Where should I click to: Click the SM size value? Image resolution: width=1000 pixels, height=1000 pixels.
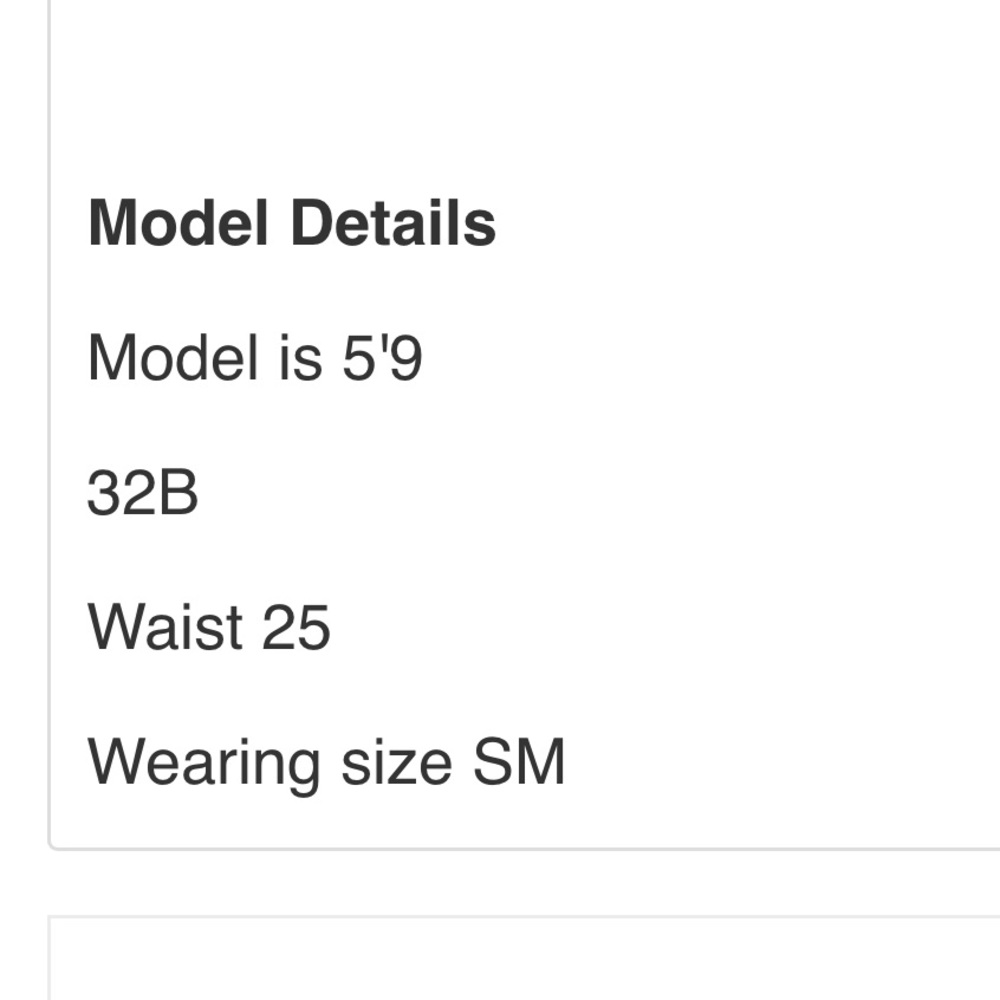click(x=519, y=761)
